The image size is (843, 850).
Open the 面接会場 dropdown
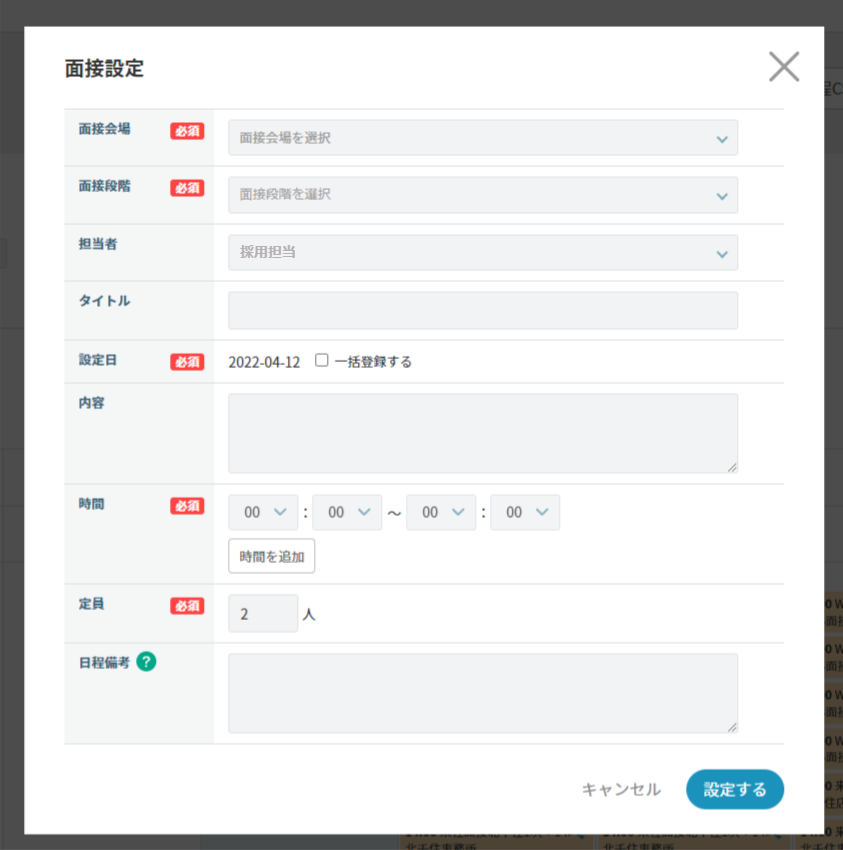coord(483,138)
